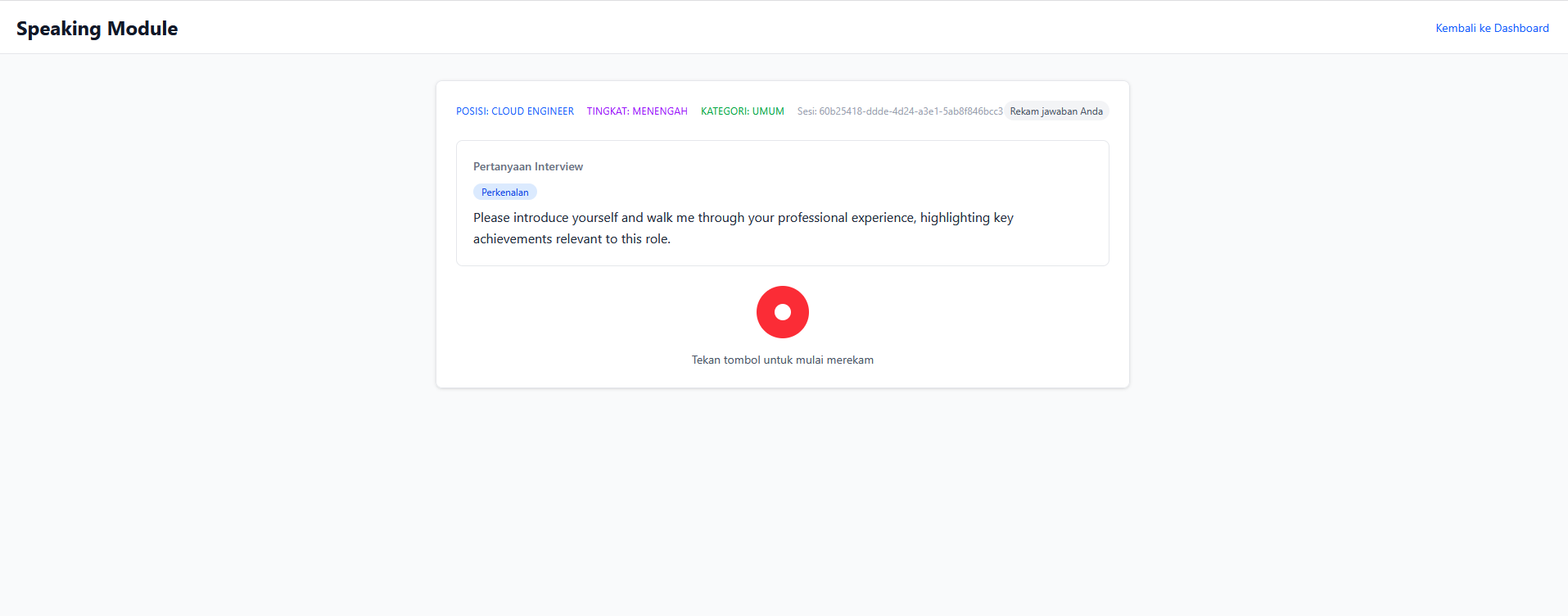Screen dimensions: 1568x616
Task: Click the "Sesi:" prefix before the session ID
Action: [x=807, y=111]
